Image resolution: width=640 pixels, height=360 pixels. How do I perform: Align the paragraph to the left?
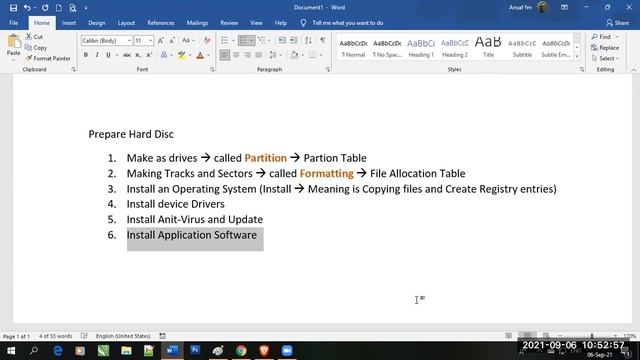[224, 55]
